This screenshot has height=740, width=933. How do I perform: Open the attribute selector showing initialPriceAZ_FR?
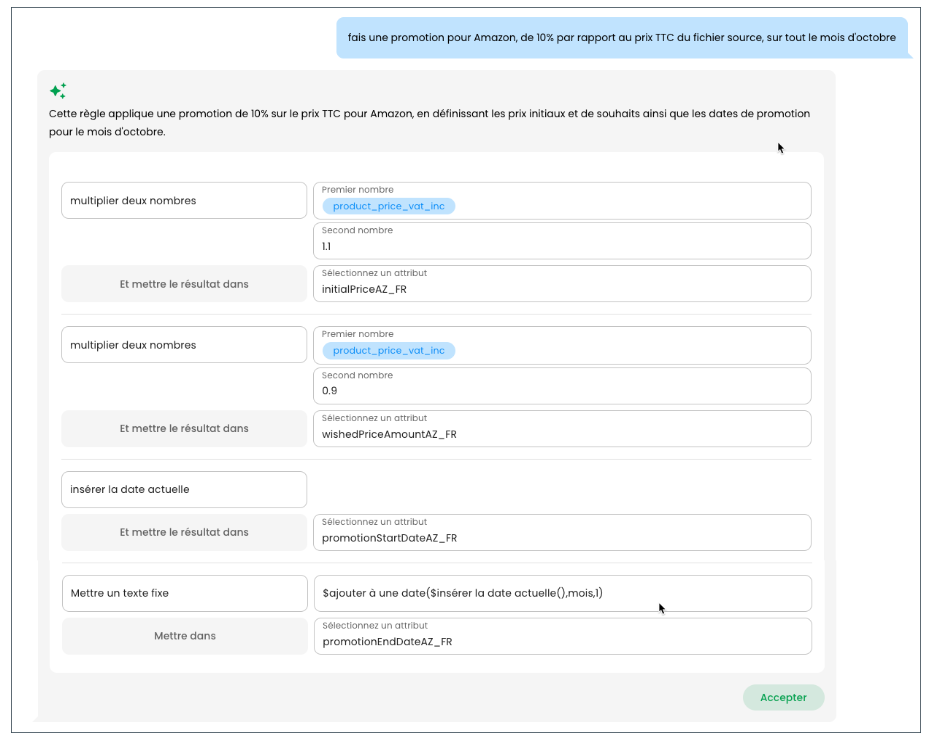[x=562, y=284]
